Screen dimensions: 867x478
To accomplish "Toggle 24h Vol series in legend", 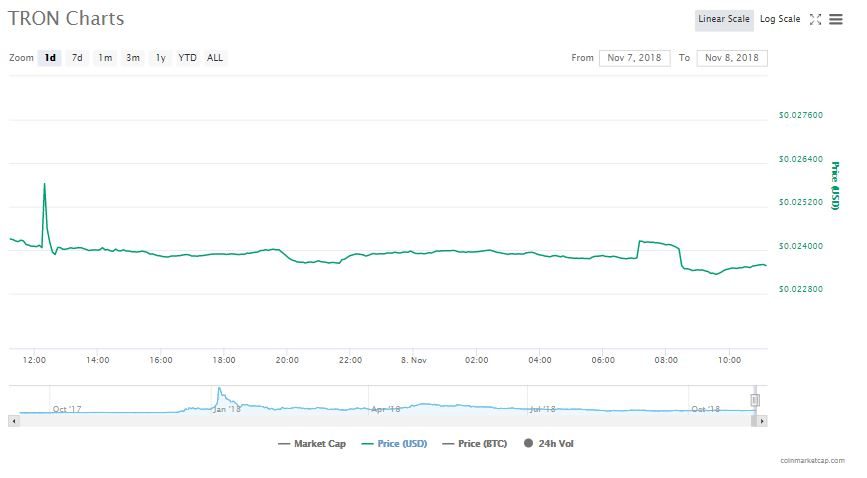I will pos(549,444).
